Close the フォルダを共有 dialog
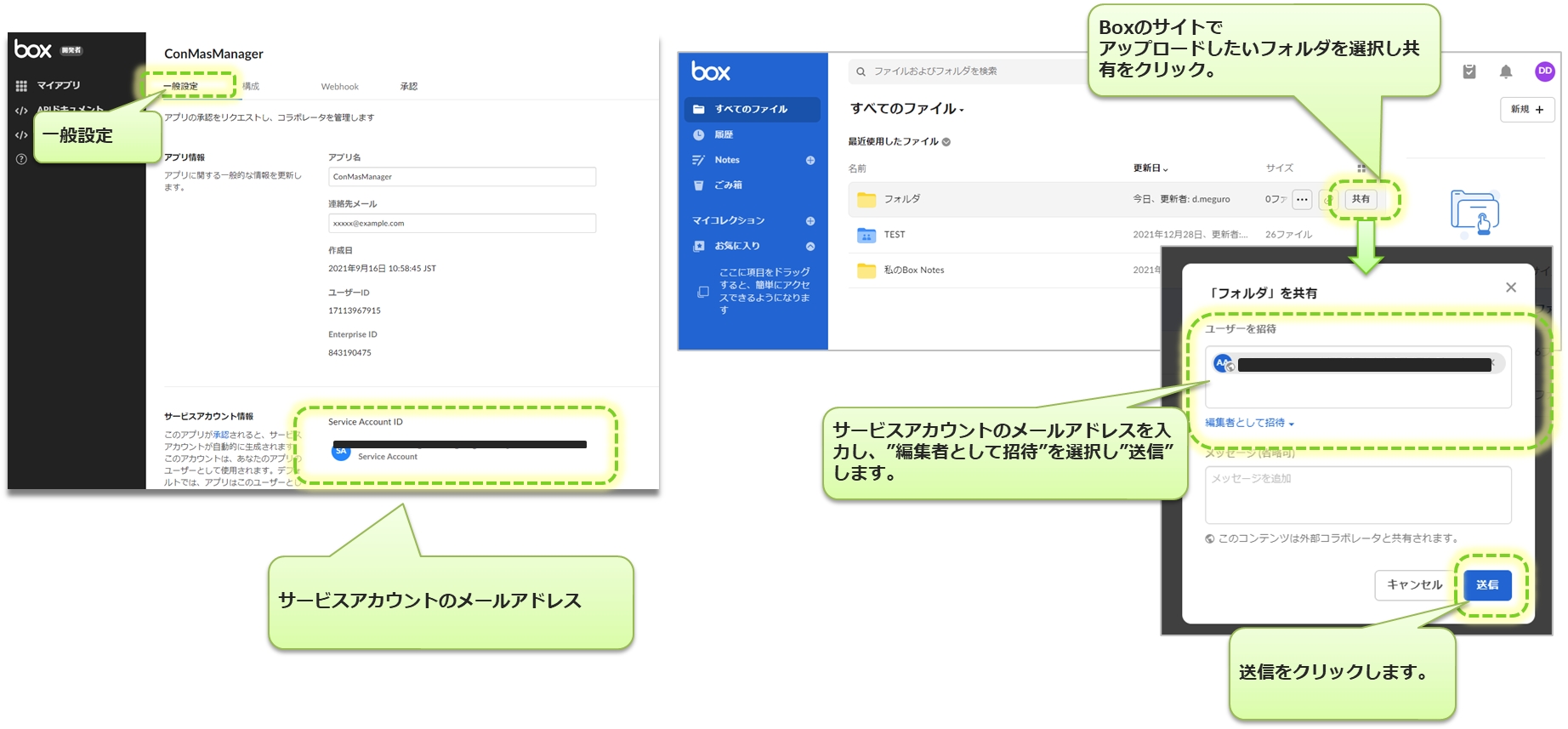 coord(1510,288)
